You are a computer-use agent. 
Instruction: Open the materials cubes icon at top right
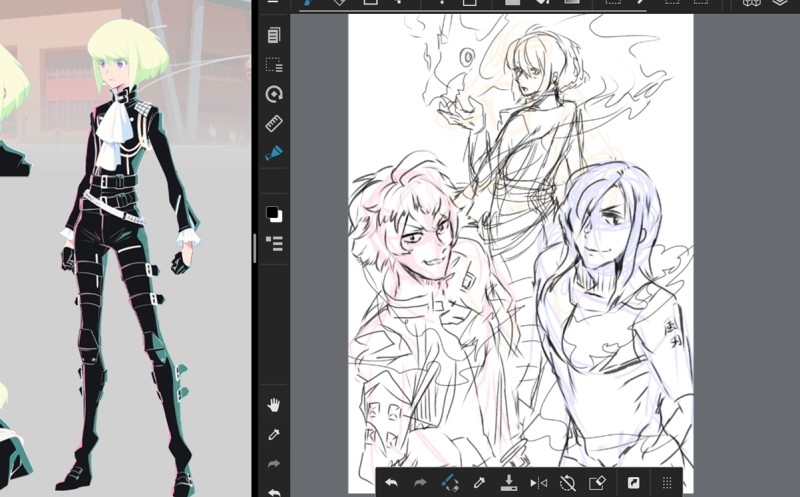(x=752, y=3)
